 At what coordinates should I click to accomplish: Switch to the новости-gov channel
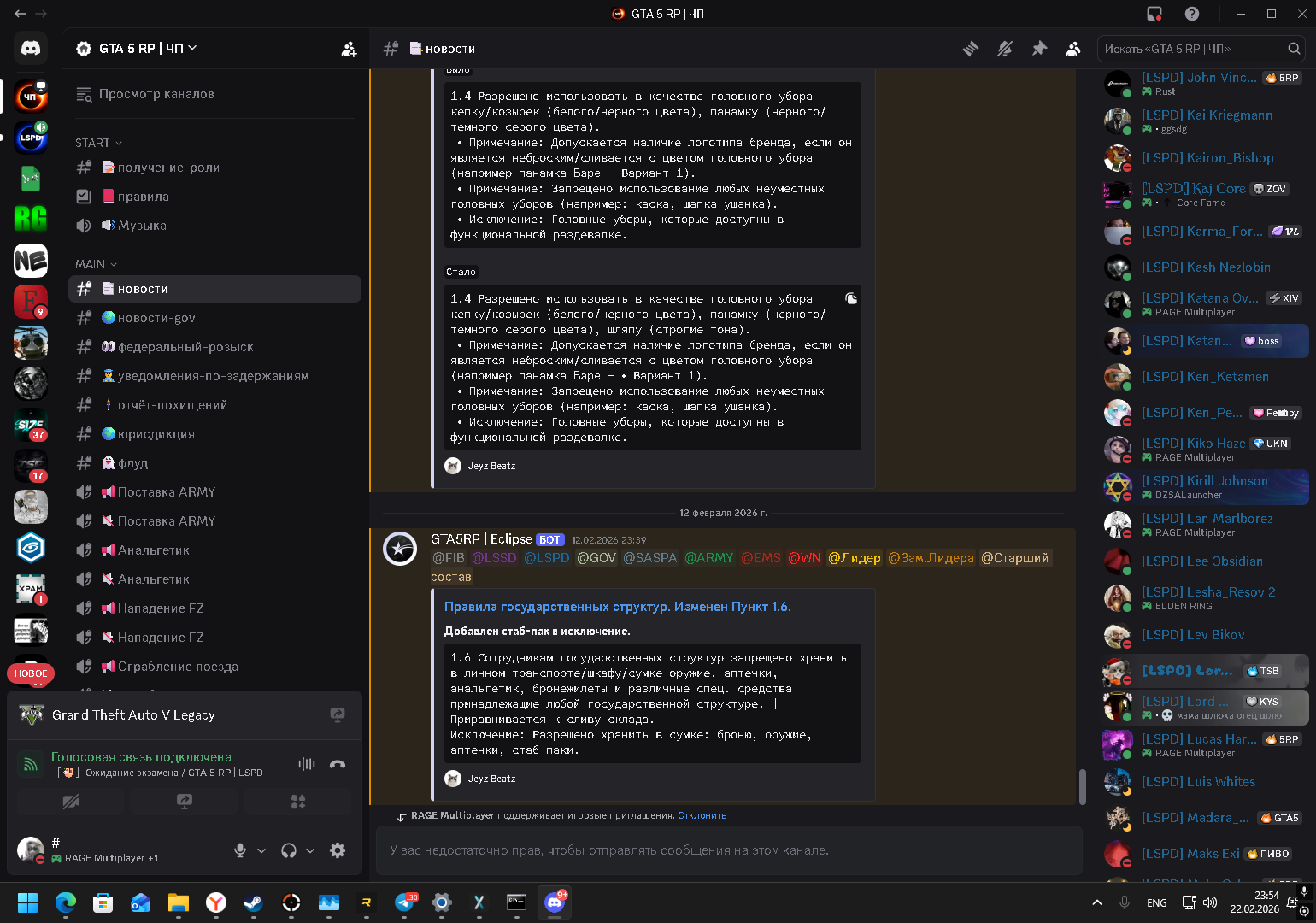coord(214,318)
